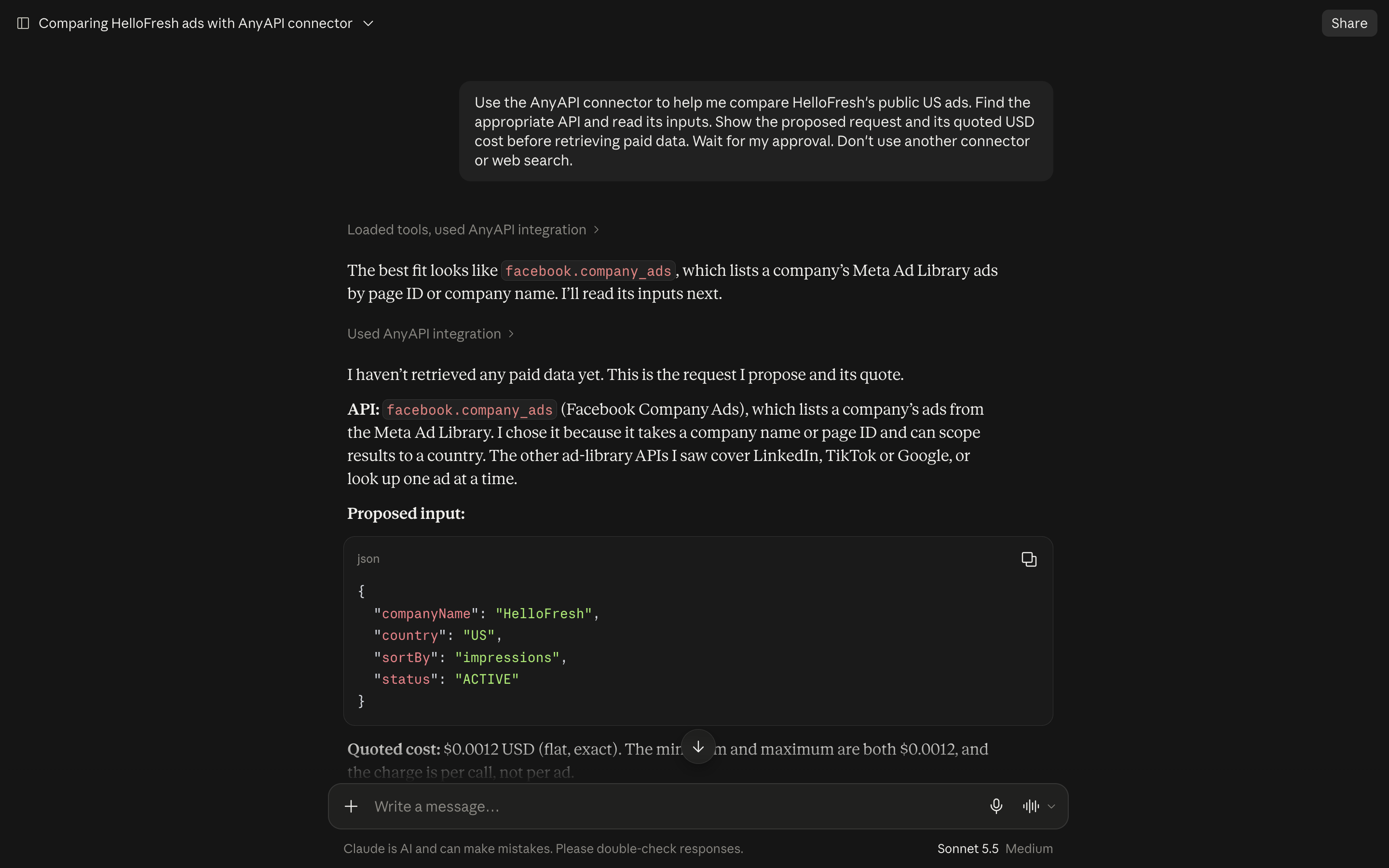
Task: Click the 'Quoted cost:' label
Action: [x=394, y=749]
